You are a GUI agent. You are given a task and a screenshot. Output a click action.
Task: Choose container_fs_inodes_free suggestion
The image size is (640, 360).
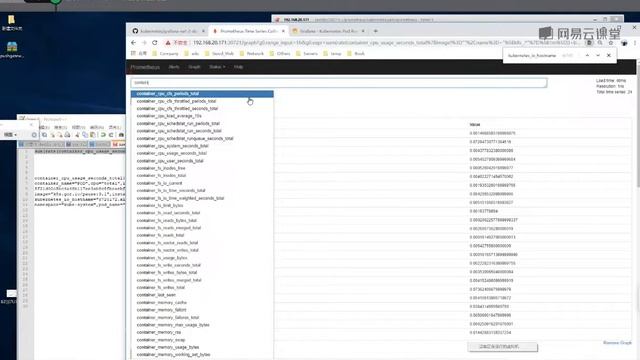click(x=202, y=168)
